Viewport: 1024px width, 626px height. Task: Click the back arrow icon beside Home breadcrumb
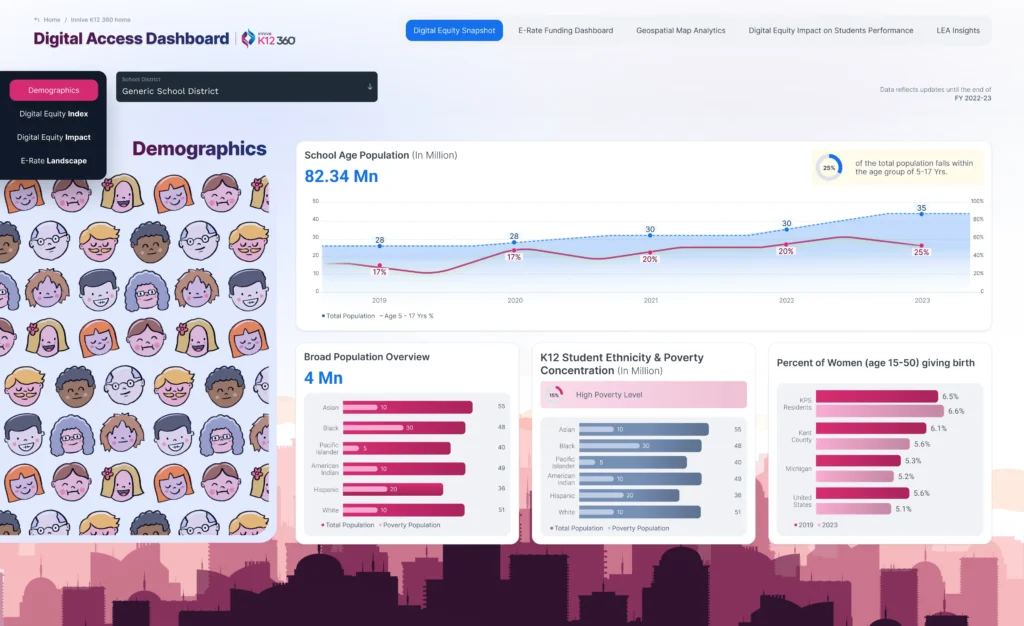point(37,20)
